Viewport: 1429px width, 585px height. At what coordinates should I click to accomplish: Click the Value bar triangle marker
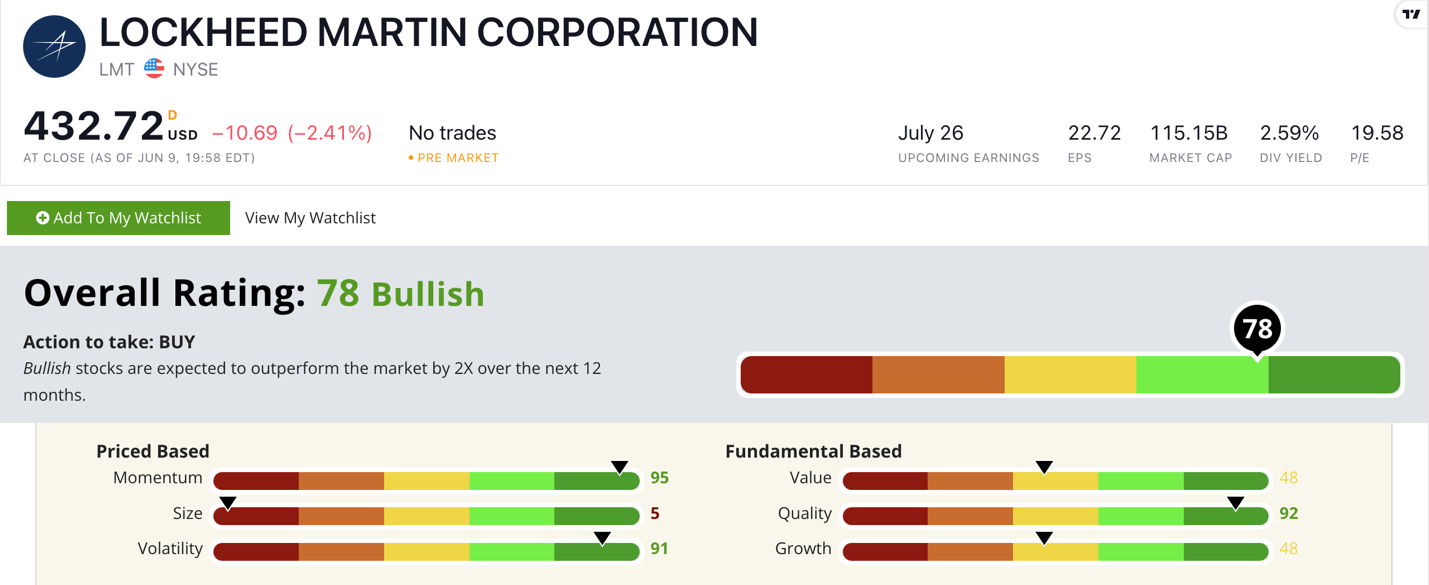pyautogui.click(x=1044, y=467)
